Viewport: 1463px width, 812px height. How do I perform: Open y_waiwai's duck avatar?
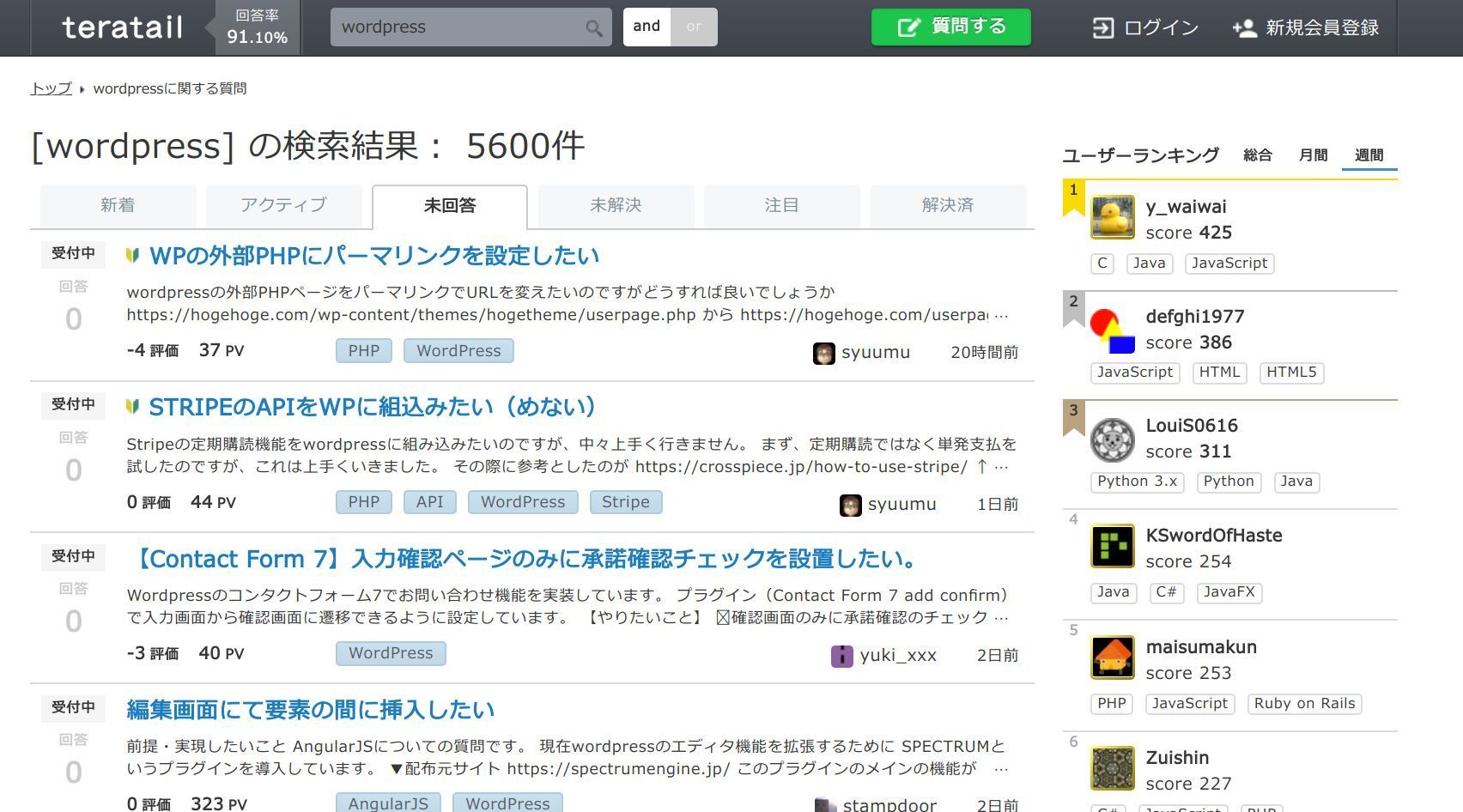[1113, 218]
